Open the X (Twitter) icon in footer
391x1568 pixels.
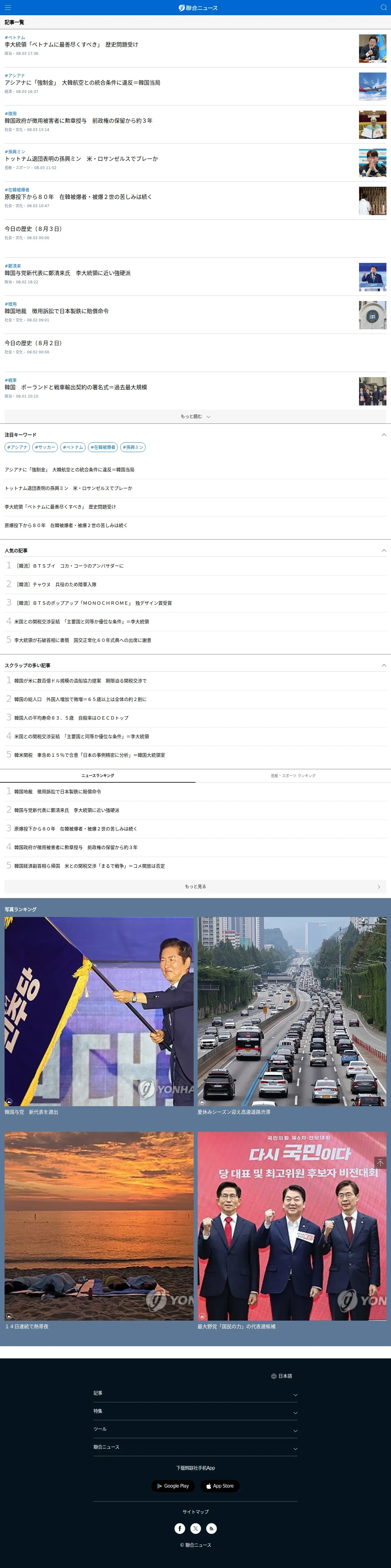click(x=196, y=1528)
